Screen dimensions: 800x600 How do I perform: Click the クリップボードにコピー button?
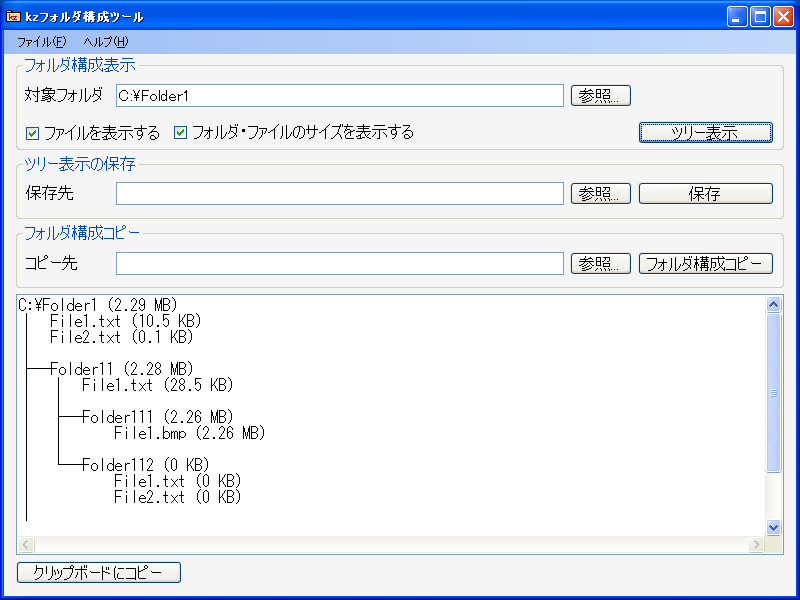tap(98, 572)
